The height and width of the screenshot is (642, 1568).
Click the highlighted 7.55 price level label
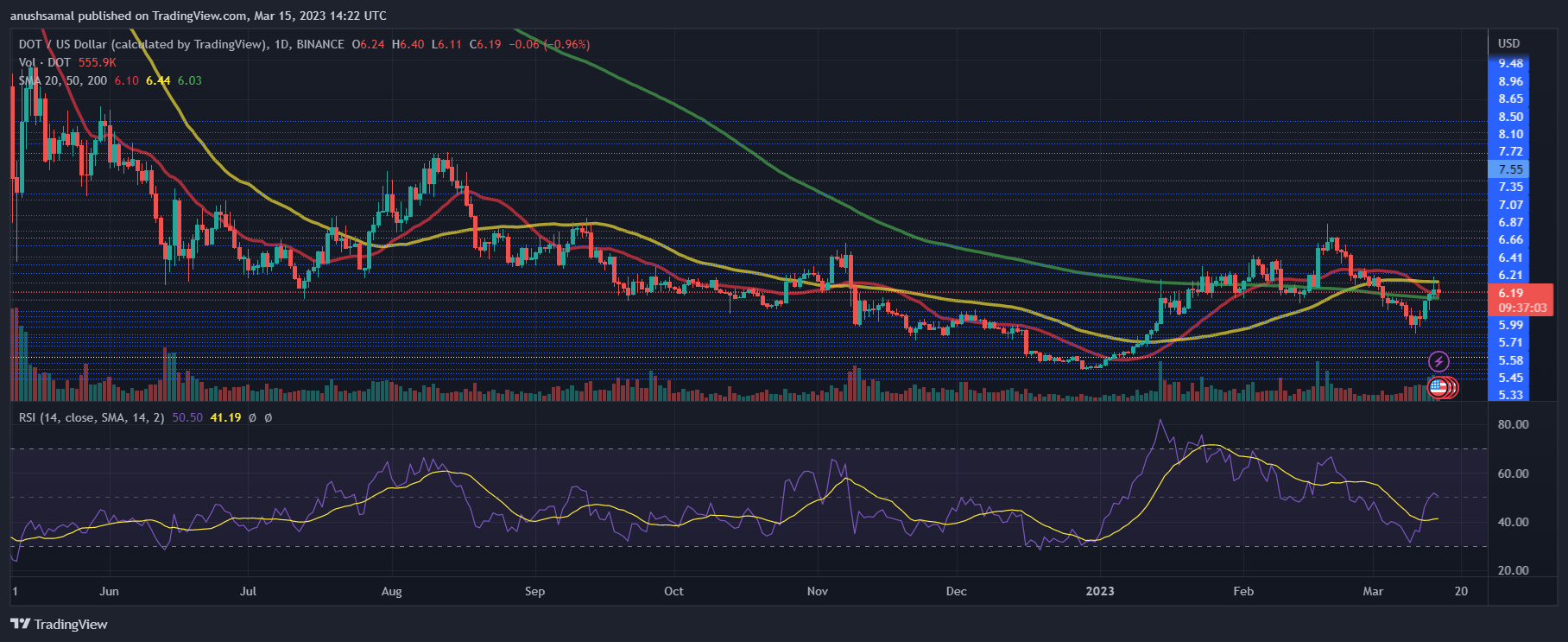coord(1510,169)
